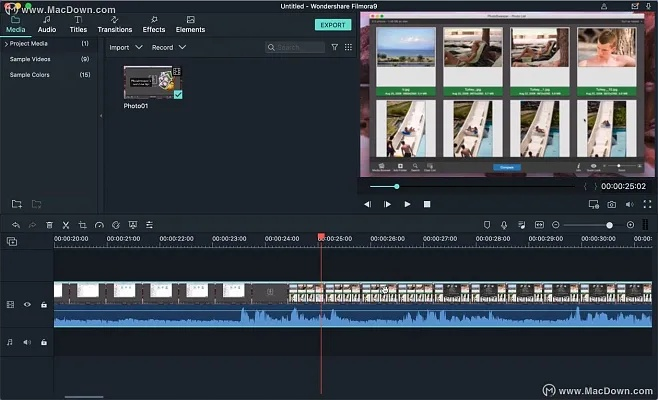This screenshot has width=658, height=400.
Task: Add a marker with the shield icon
Action: tap(487, 225)
